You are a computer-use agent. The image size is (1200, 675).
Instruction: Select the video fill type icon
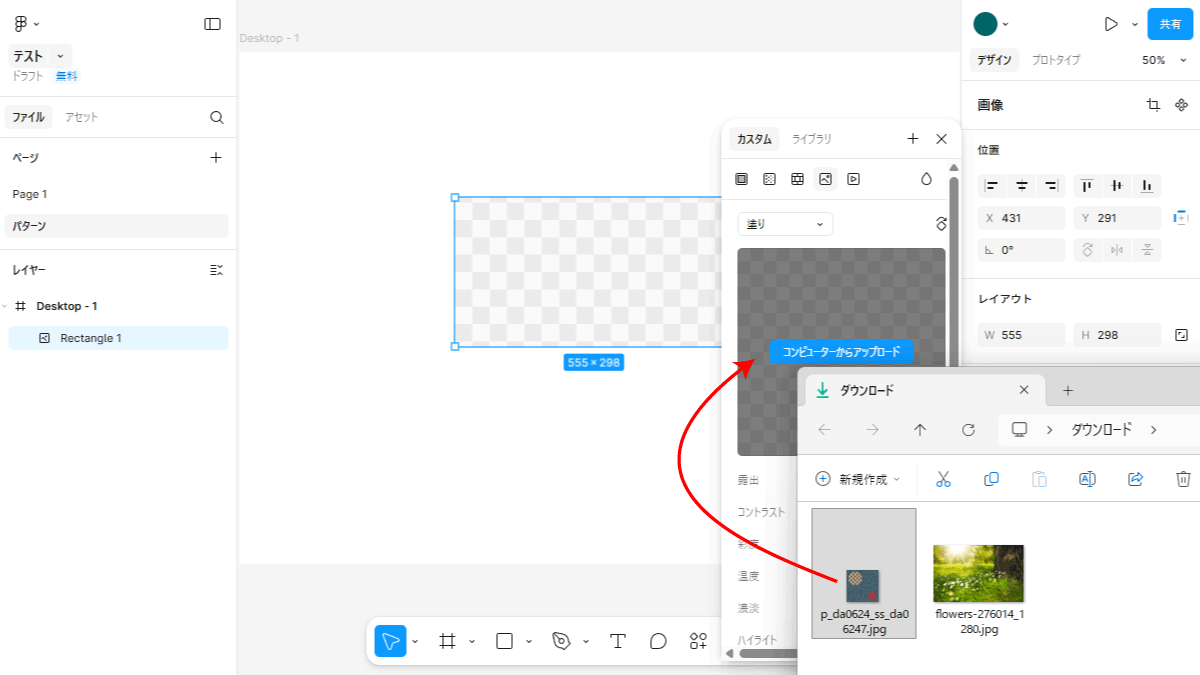coord(853,179)
